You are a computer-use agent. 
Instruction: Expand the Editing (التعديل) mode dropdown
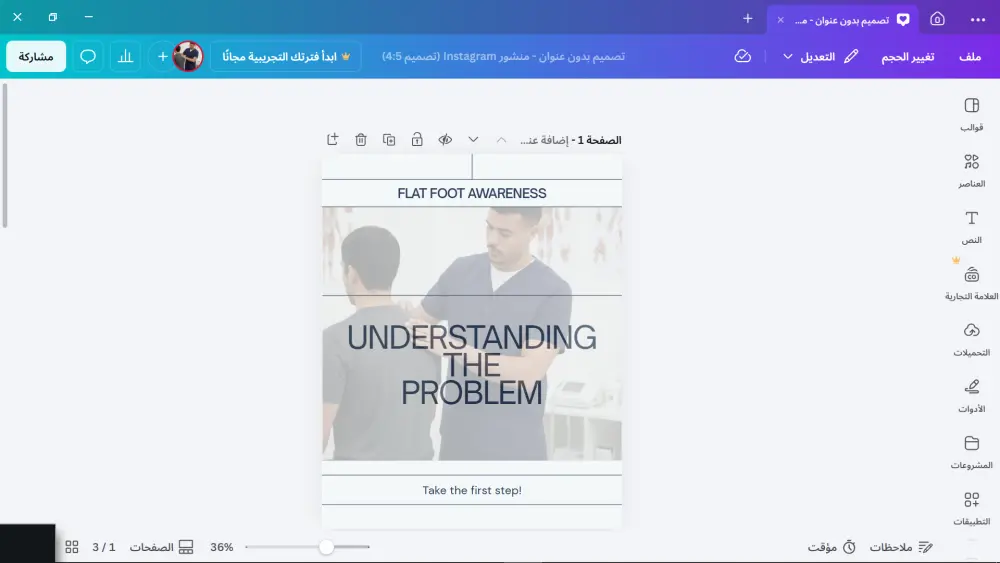click(820, 57)
